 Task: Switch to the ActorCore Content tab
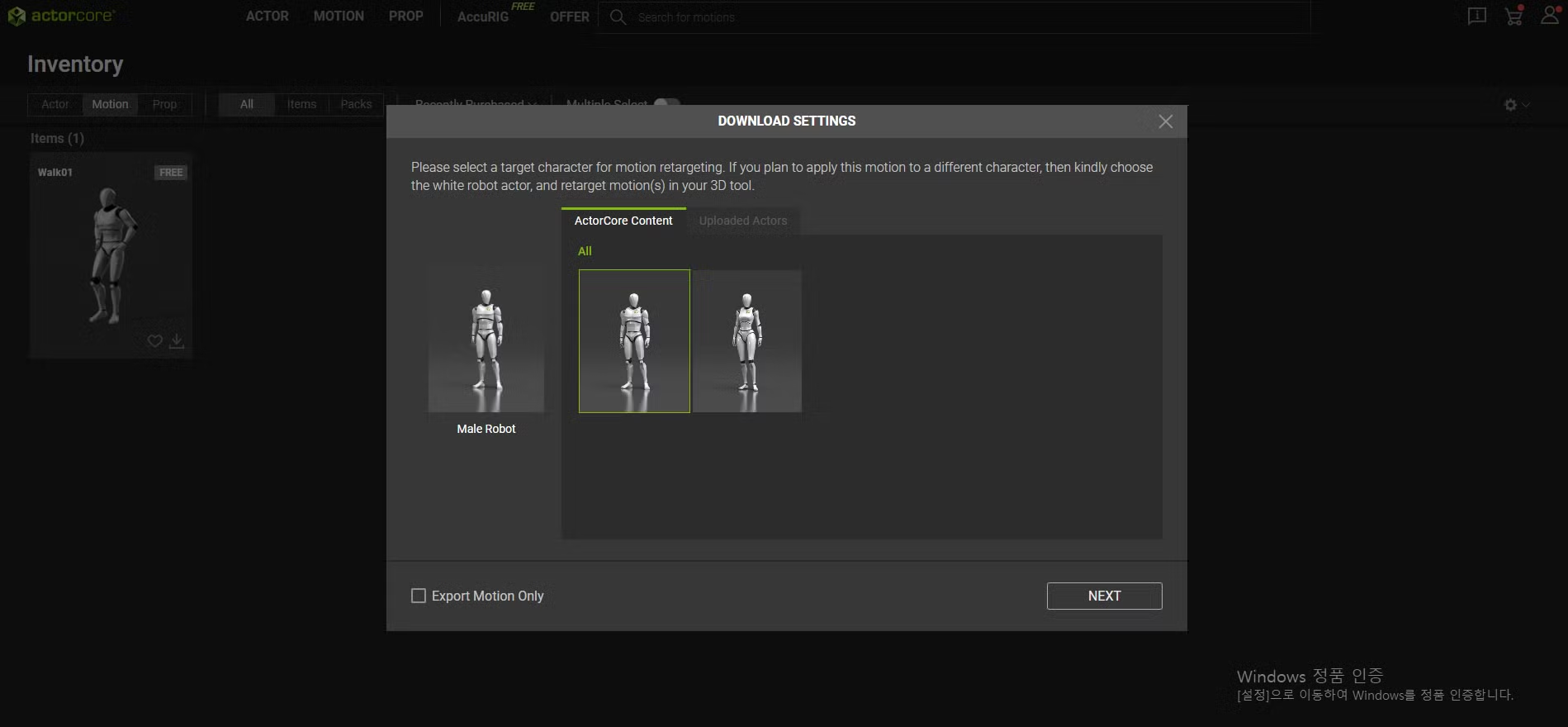click(x=623, y=221)
